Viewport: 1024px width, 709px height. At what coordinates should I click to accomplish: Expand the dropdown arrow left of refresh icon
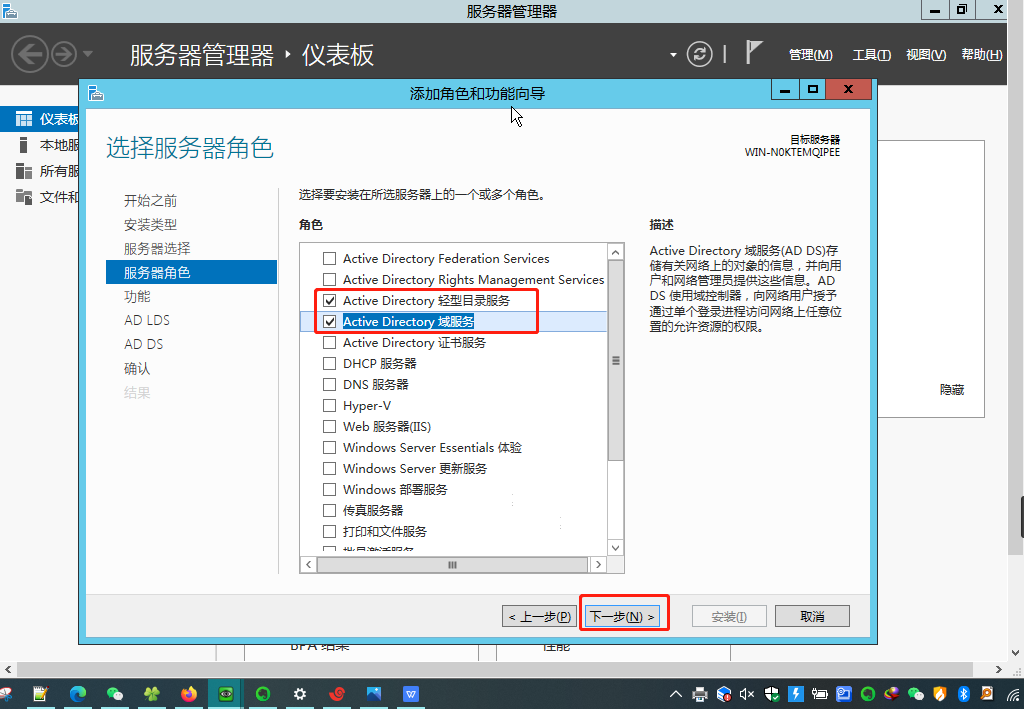(673, 55)
